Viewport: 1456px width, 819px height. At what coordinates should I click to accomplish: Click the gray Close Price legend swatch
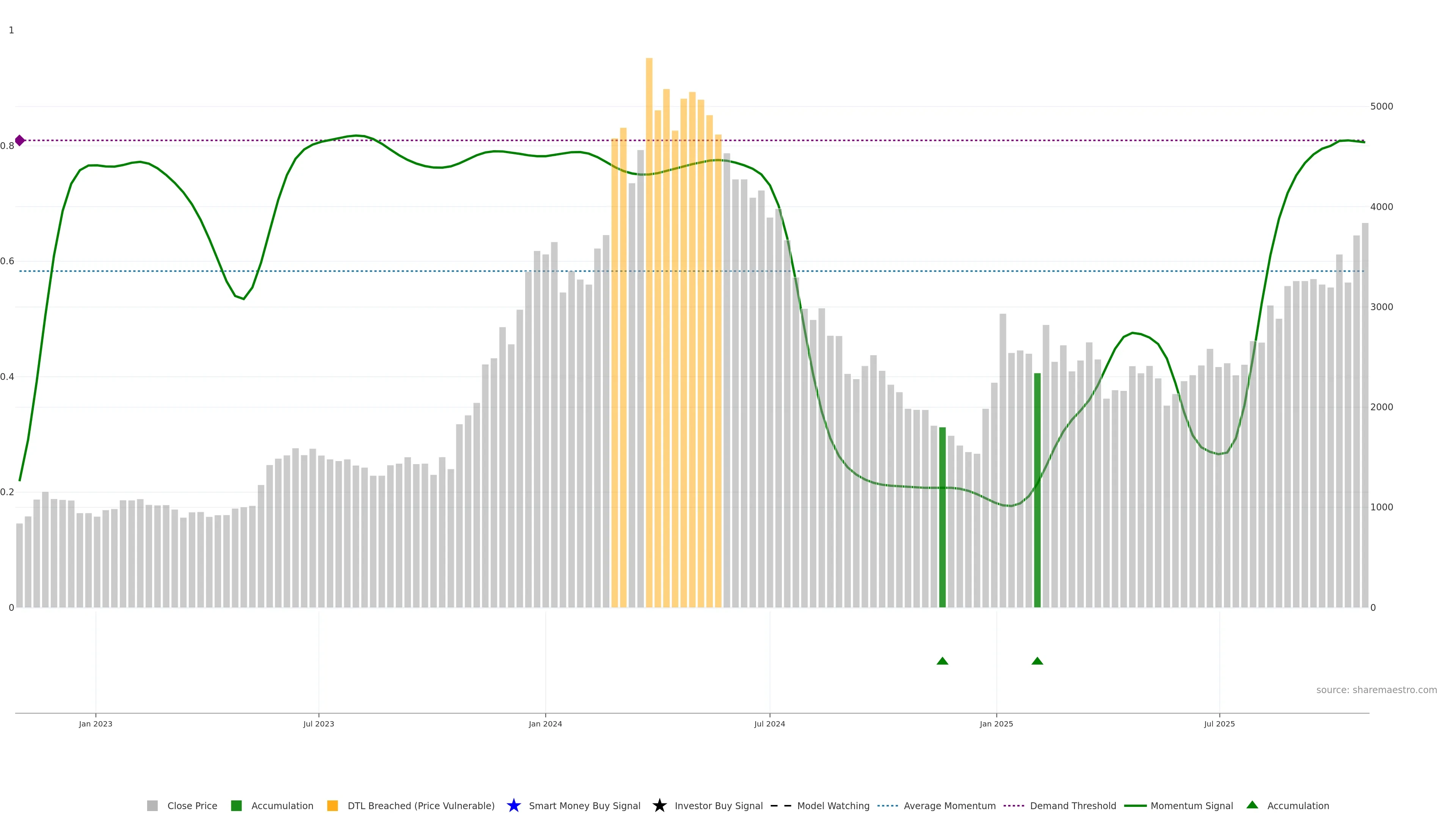[152, 805]
